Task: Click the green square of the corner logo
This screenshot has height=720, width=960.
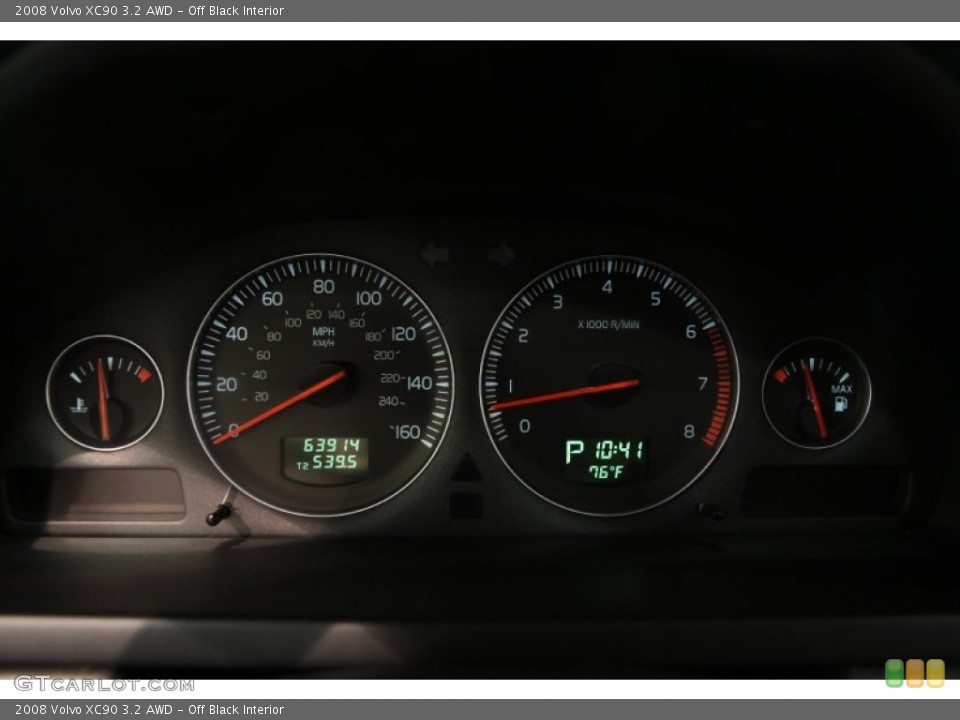Action: [x=894, y=673]
